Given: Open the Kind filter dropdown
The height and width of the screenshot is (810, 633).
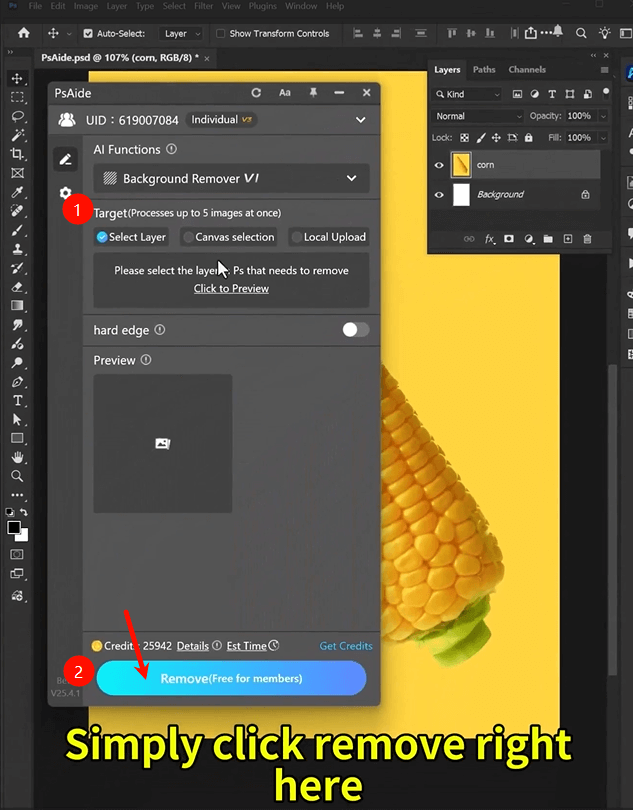Looking at the screenshot, I should (x=468, y=94).
